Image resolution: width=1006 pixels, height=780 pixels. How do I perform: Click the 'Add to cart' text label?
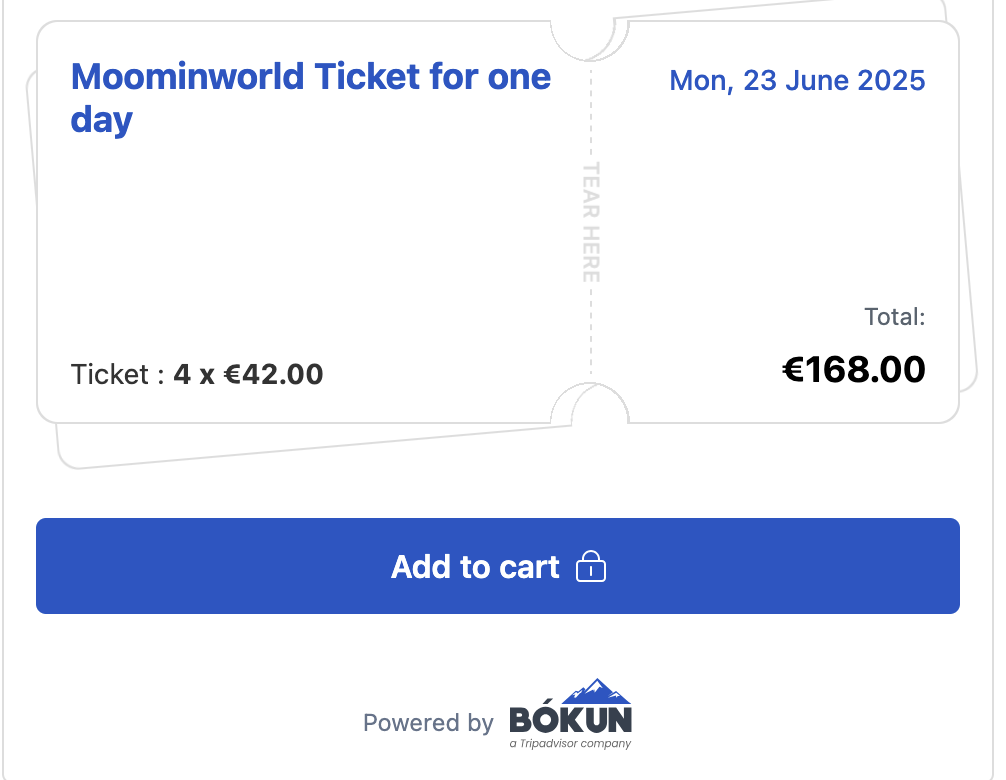click(475, 567)
